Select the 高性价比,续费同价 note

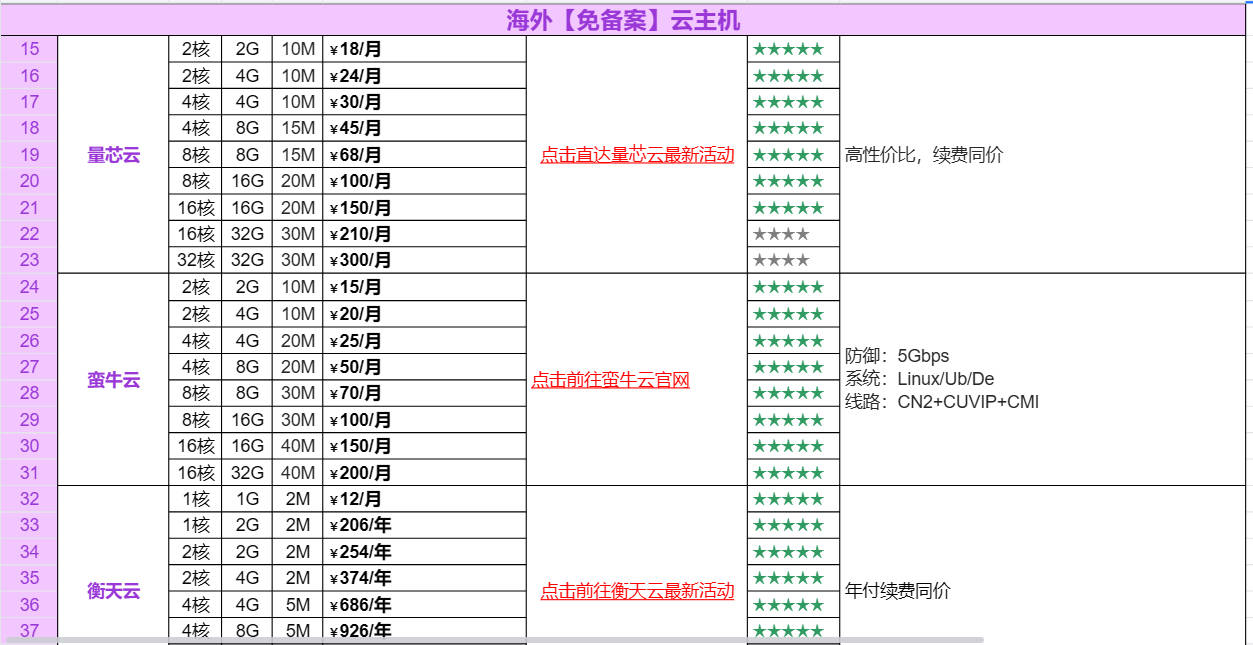click(x=924, y=155)
